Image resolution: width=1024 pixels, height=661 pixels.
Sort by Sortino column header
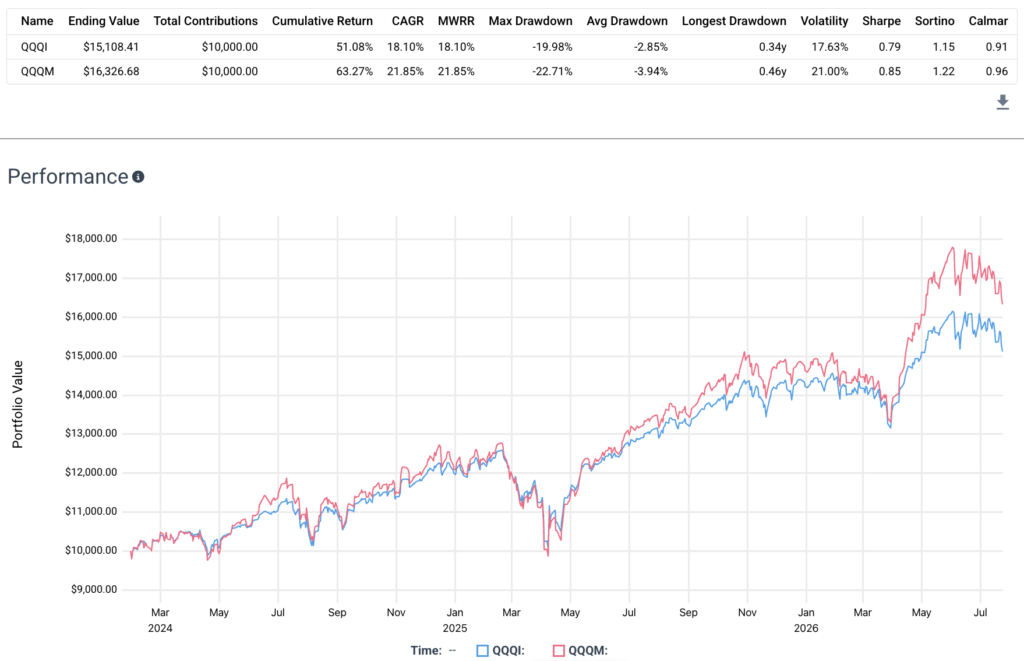[935, 21]
